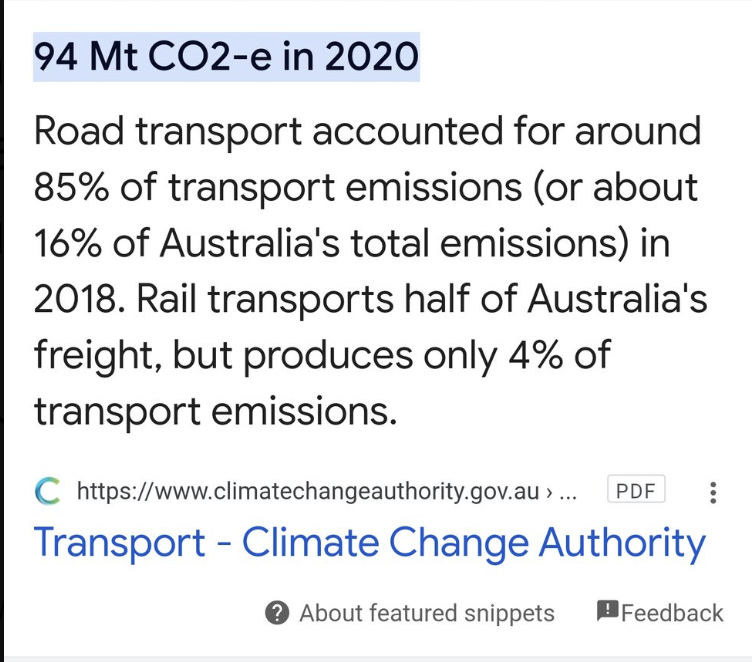Click the question mark help icon

point(277,613)
